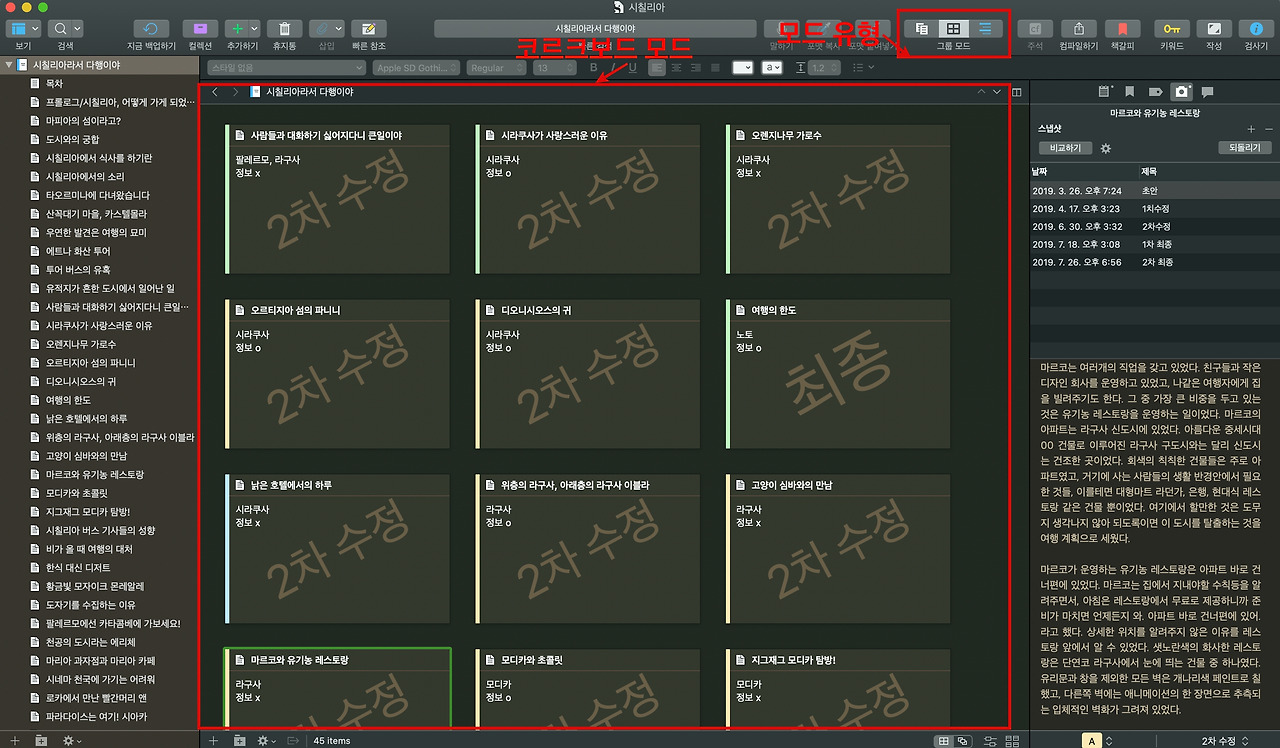
Task: Select the 2차 최종 snapshot row
Action: 1155,262
